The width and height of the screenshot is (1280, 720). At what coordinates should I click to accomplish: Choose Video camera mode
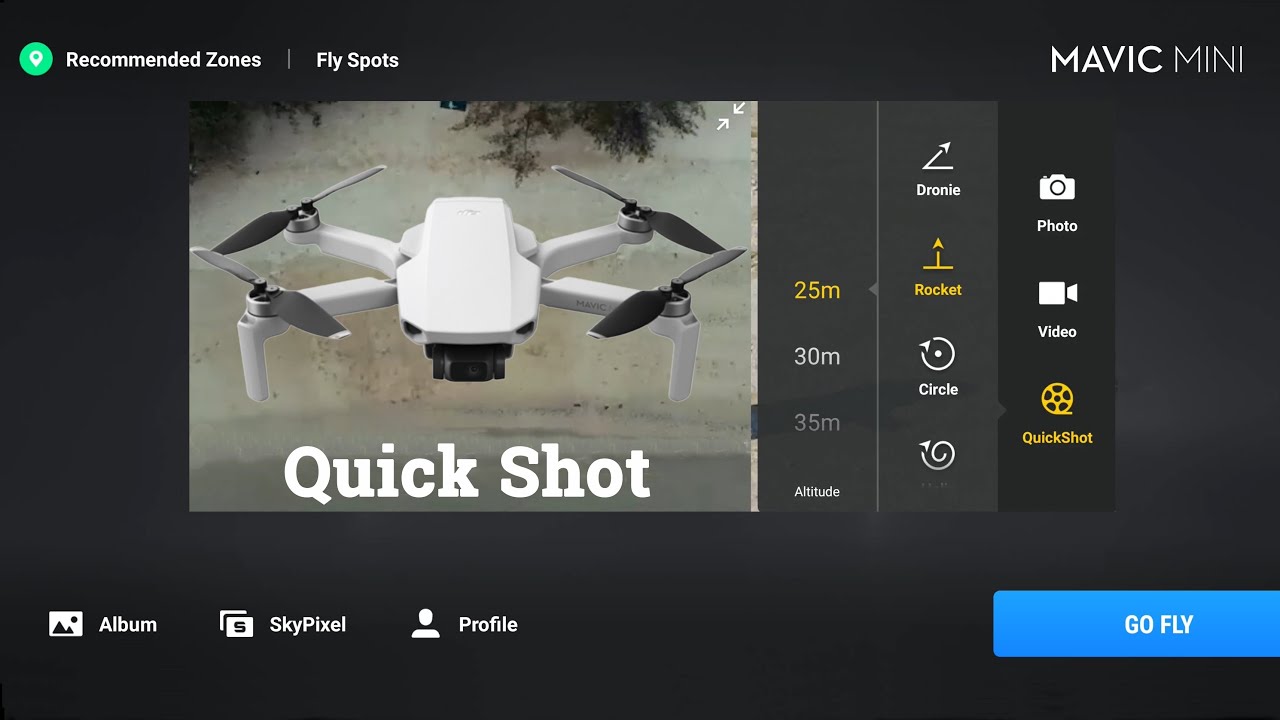pyautogui.click(x=1057, y=293)
